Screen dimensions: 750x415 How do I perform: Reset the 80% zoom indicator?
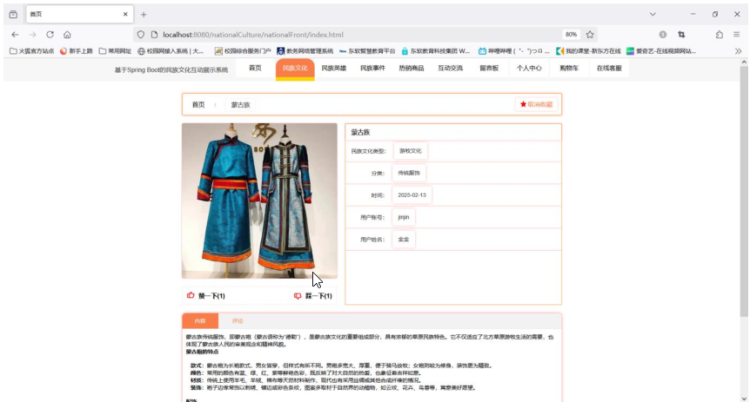coord(571,34)
